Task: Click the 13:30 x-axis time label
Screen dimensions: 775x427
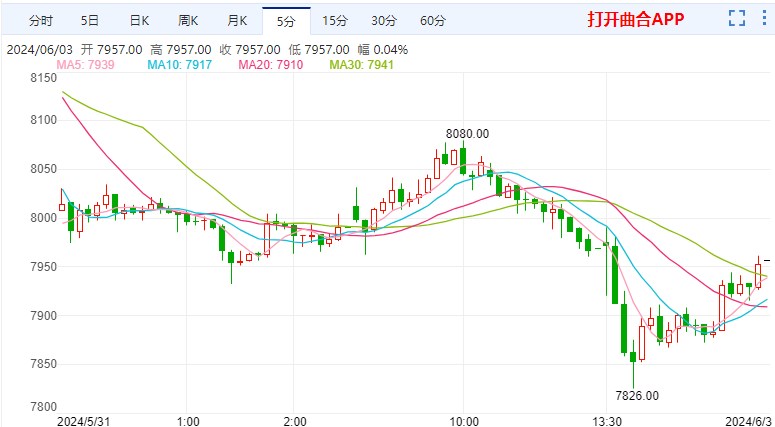Action: (x=606, y=422)
